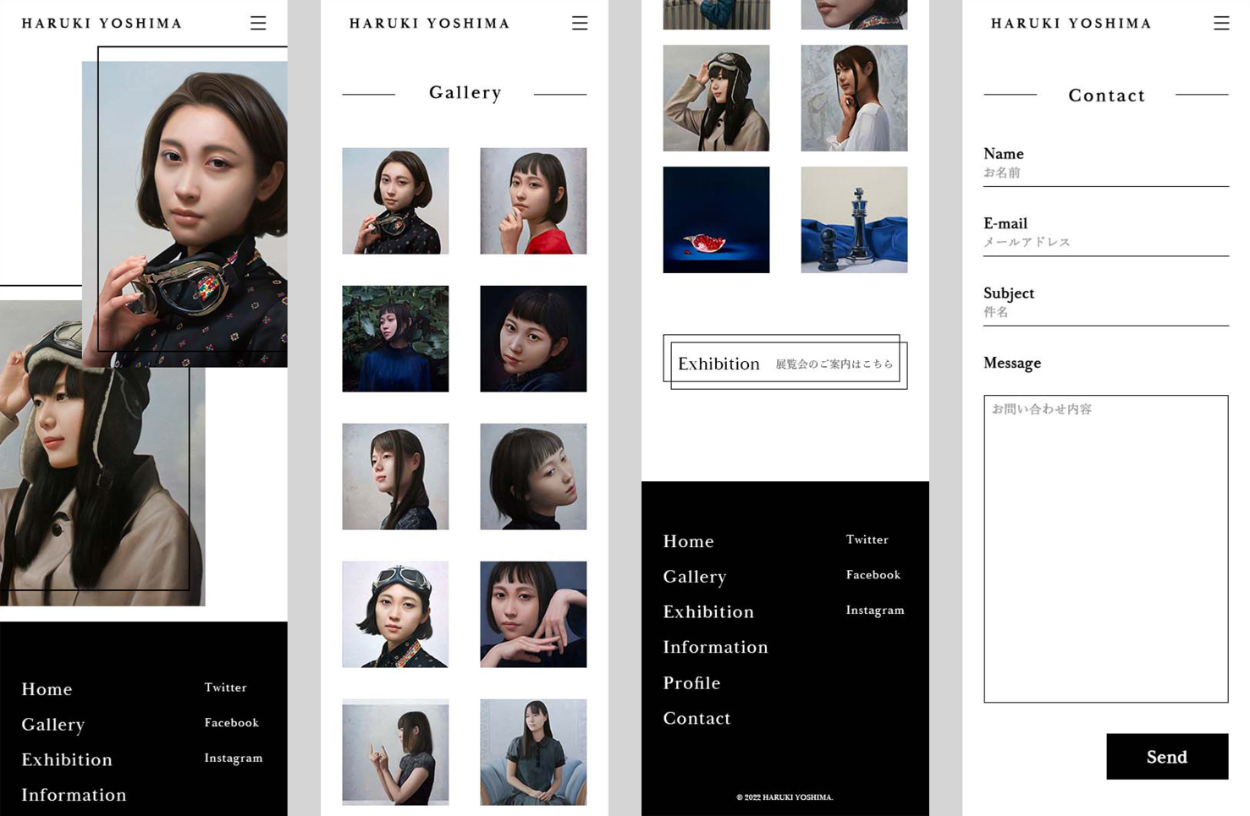Viewport: 1250px width, 816px height.
Task: Open the painting of woman among green leaves
Action: [395, 339]
